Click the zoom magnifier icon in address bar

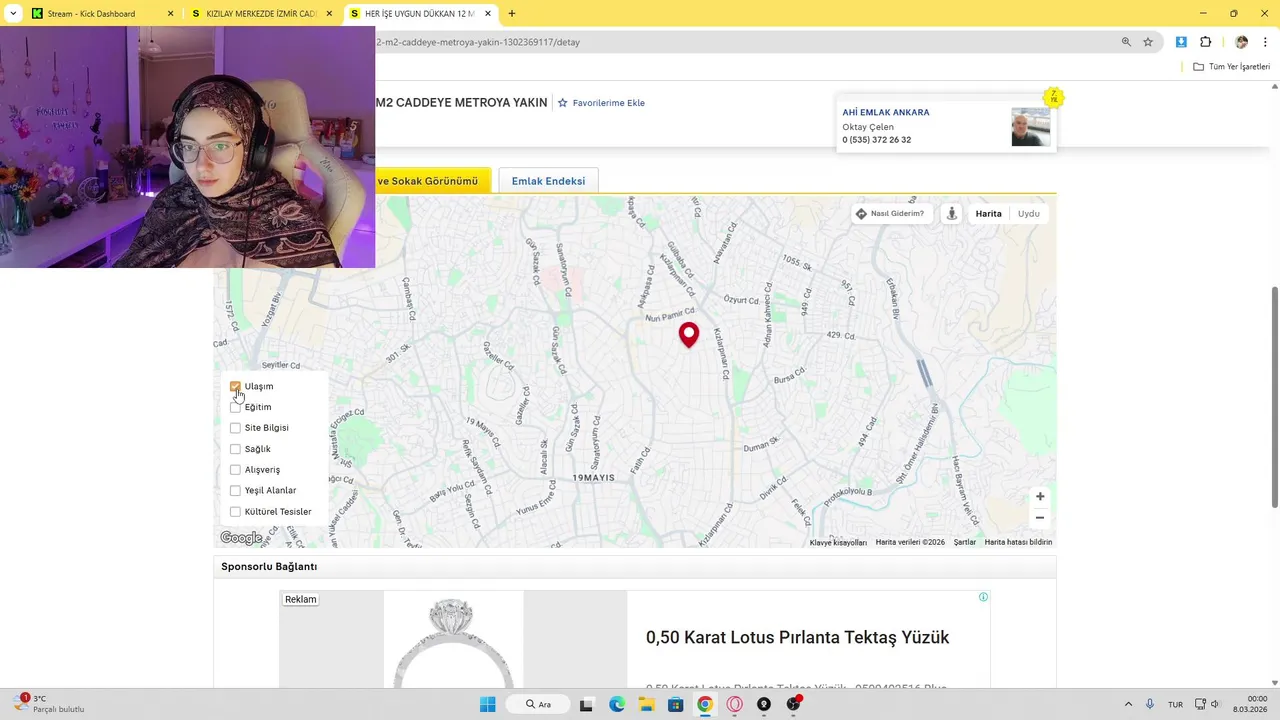point(1126,42)
